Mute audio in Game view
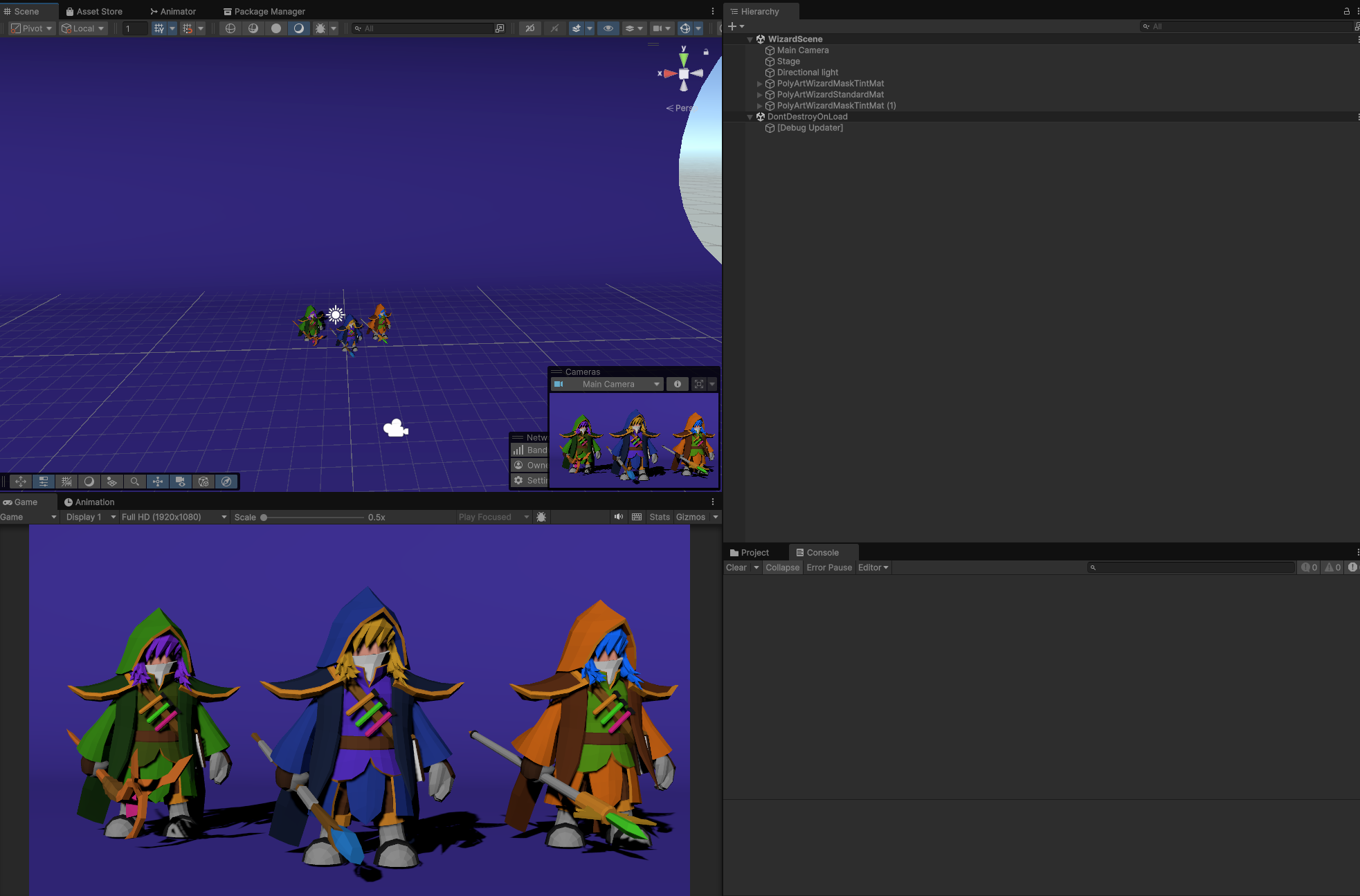Viewport: 1360px width, 896px height. [618, 517]
